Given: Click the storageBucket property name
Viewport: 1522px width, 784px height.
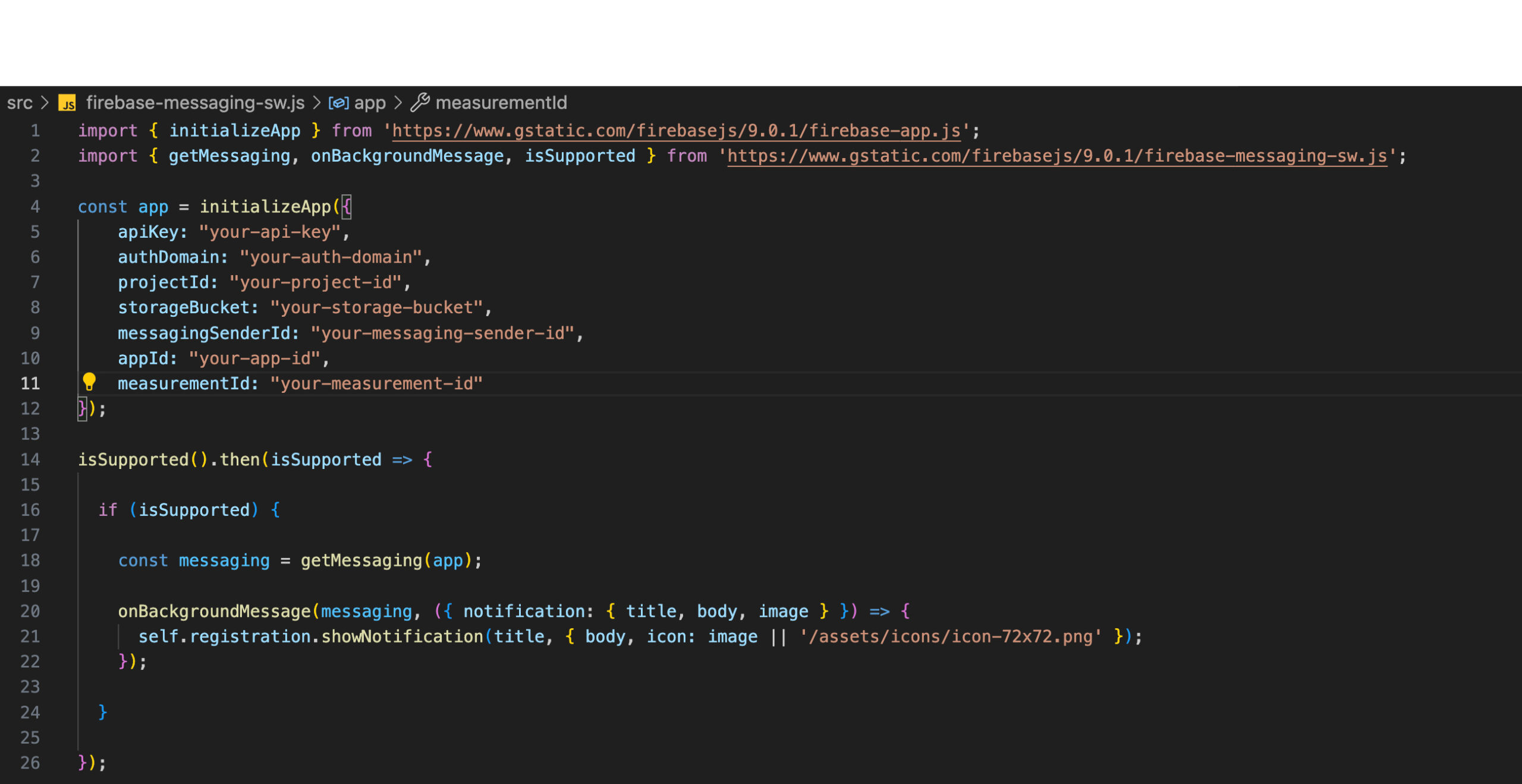Looking at the screenshot, I should click(184, 308).
